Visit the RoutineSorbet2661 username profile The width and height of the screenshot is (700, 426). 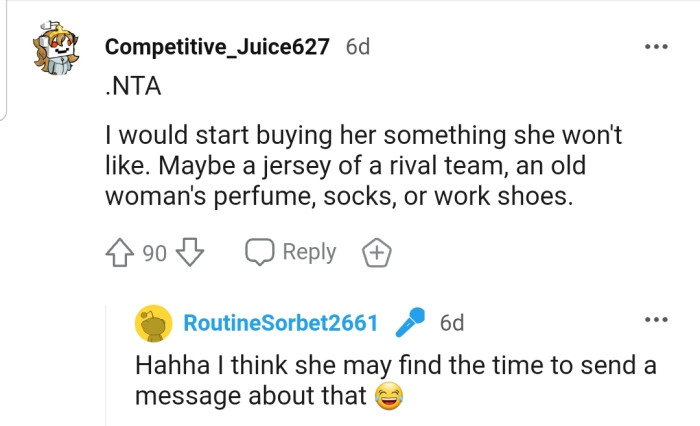tap(281, 323)
